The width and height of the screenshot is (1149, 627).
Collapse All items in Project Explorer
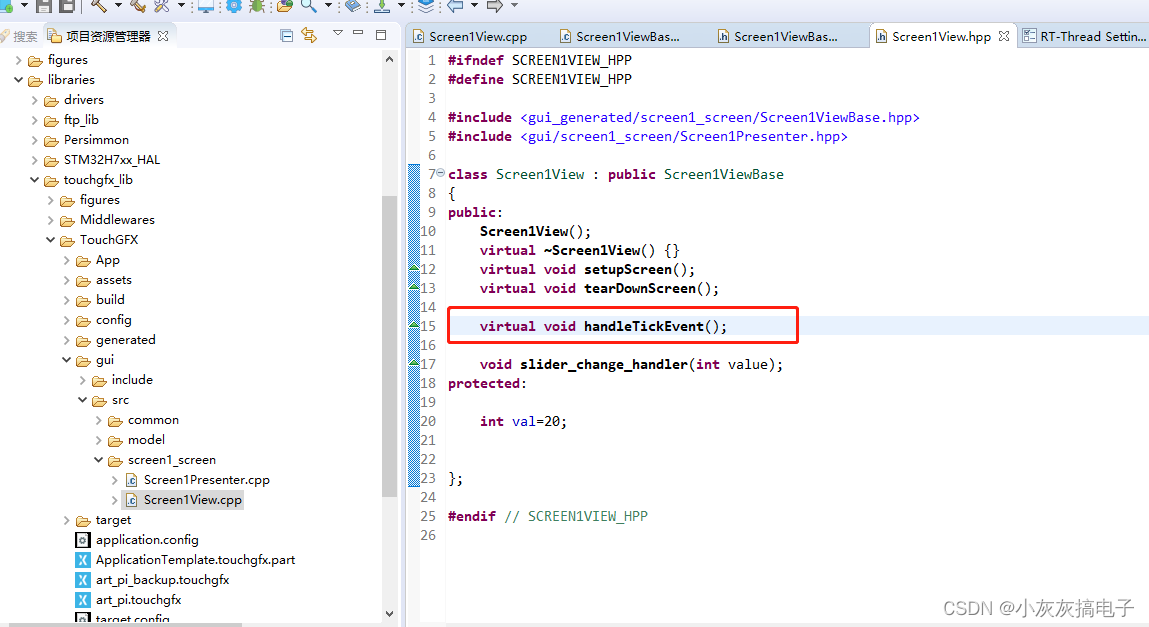pos(287,34)
